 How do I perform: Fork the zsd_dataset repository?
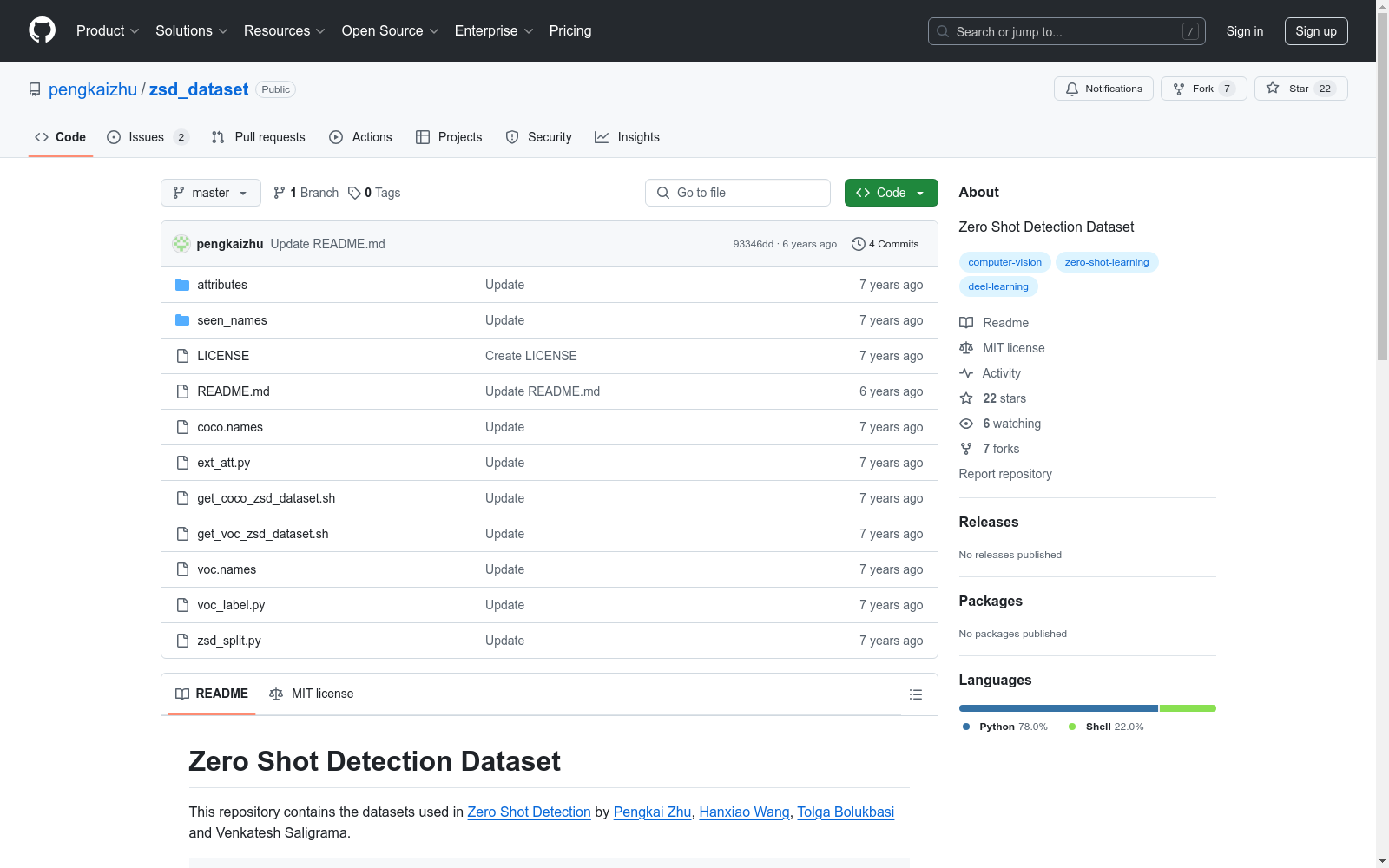[1202, 89]
